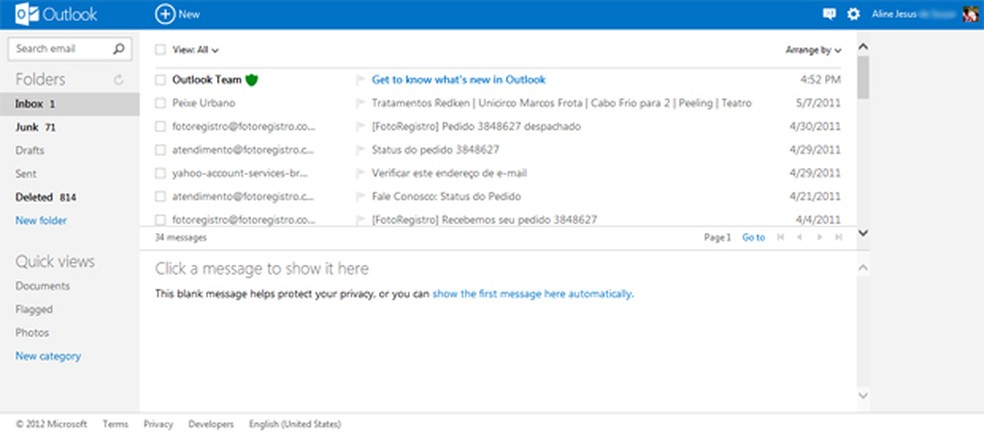Click the Go to page link
The image size is (984, 432).
[x=754, y=237]
